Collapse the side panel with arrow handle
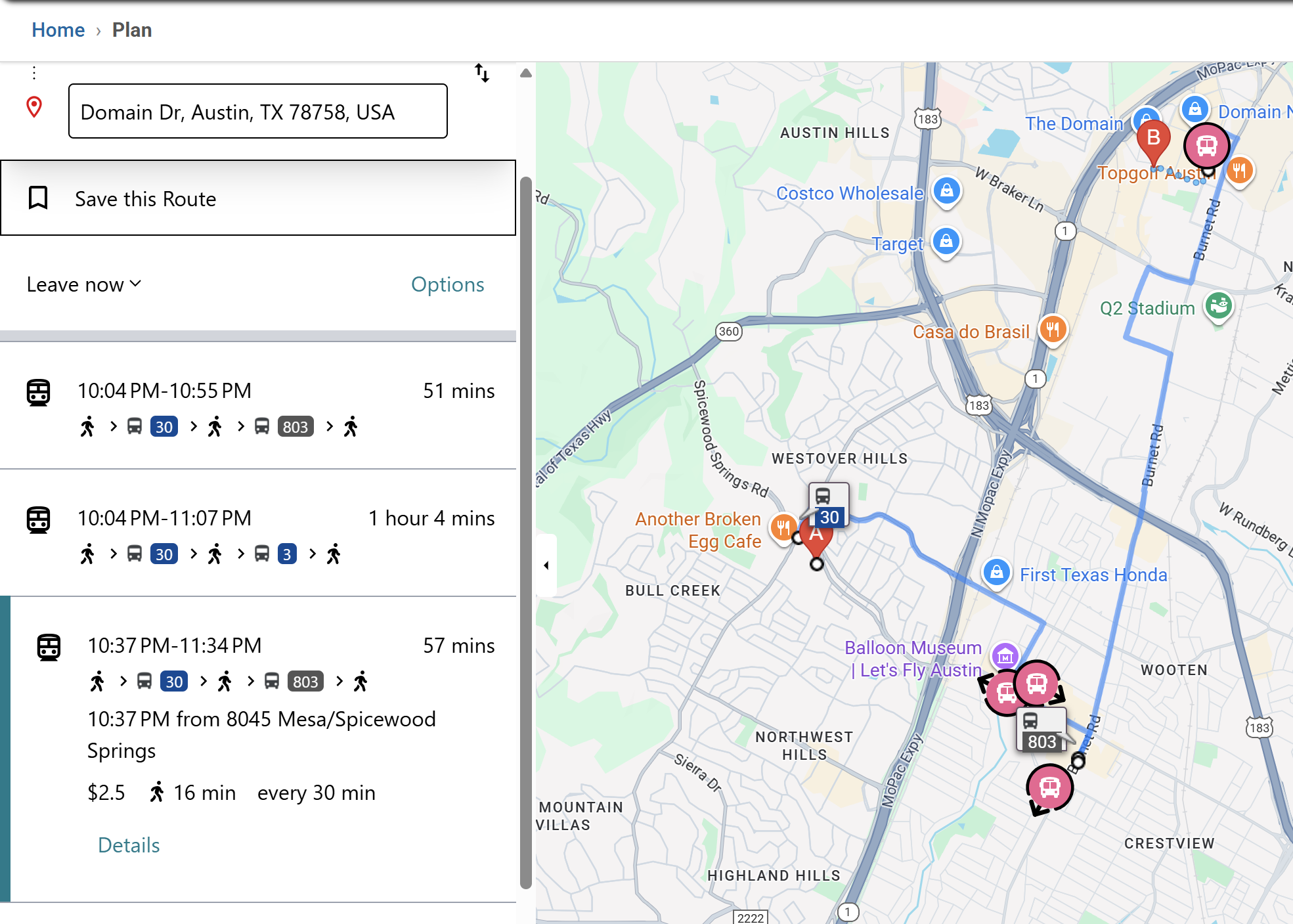This screenshot has height=924, width=1293. click(546, 565)
